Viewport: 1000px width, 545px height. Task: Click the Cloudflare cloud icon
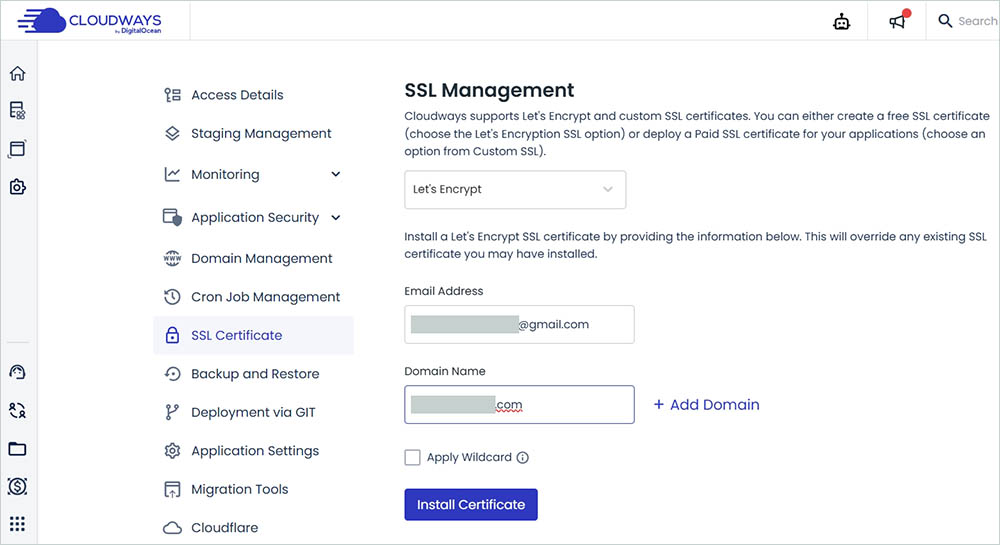click(x=172, y=528)
